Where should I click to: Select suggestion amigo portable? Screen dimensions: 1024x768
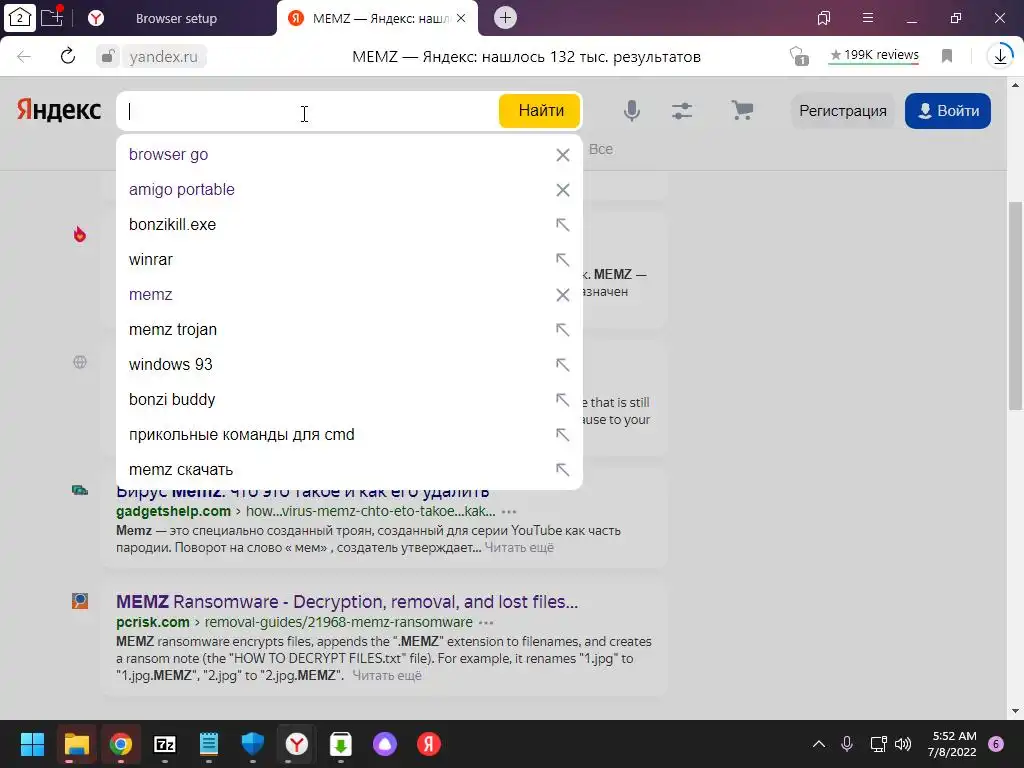tap(182, 189)
